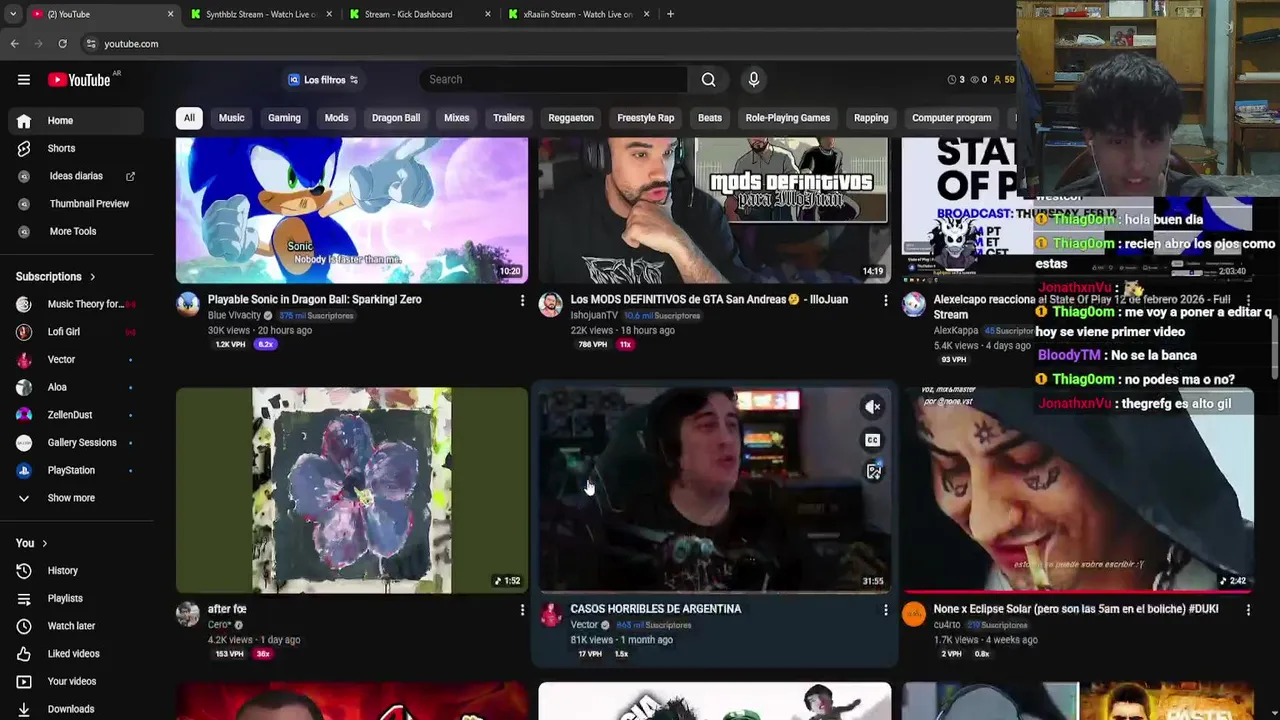This screenshot has width=1280, height=720.
Task: Open ZellenDust subscription channel
Action: click(76, 415)
